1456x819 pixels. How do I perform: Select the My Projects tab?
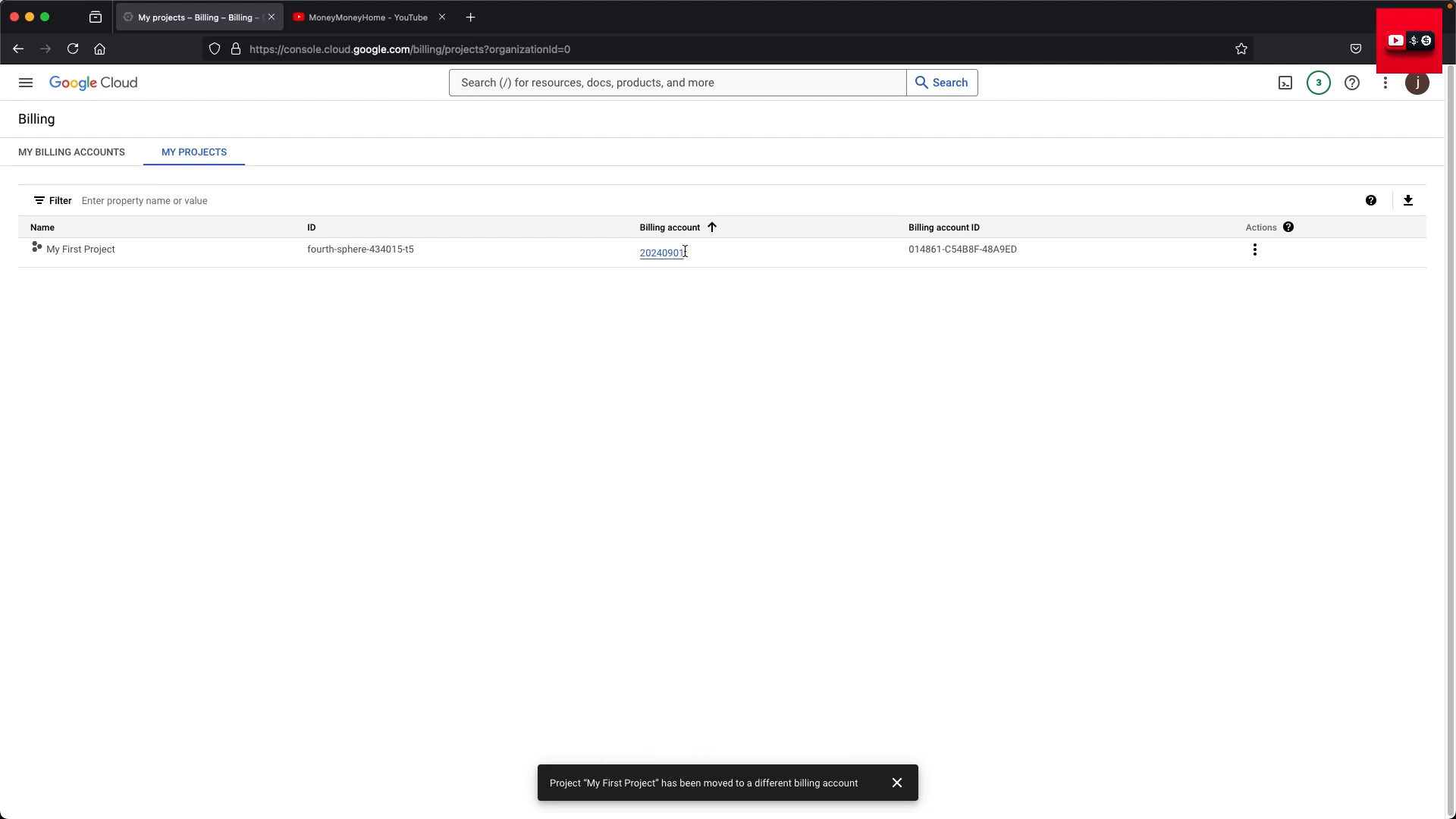194,152
